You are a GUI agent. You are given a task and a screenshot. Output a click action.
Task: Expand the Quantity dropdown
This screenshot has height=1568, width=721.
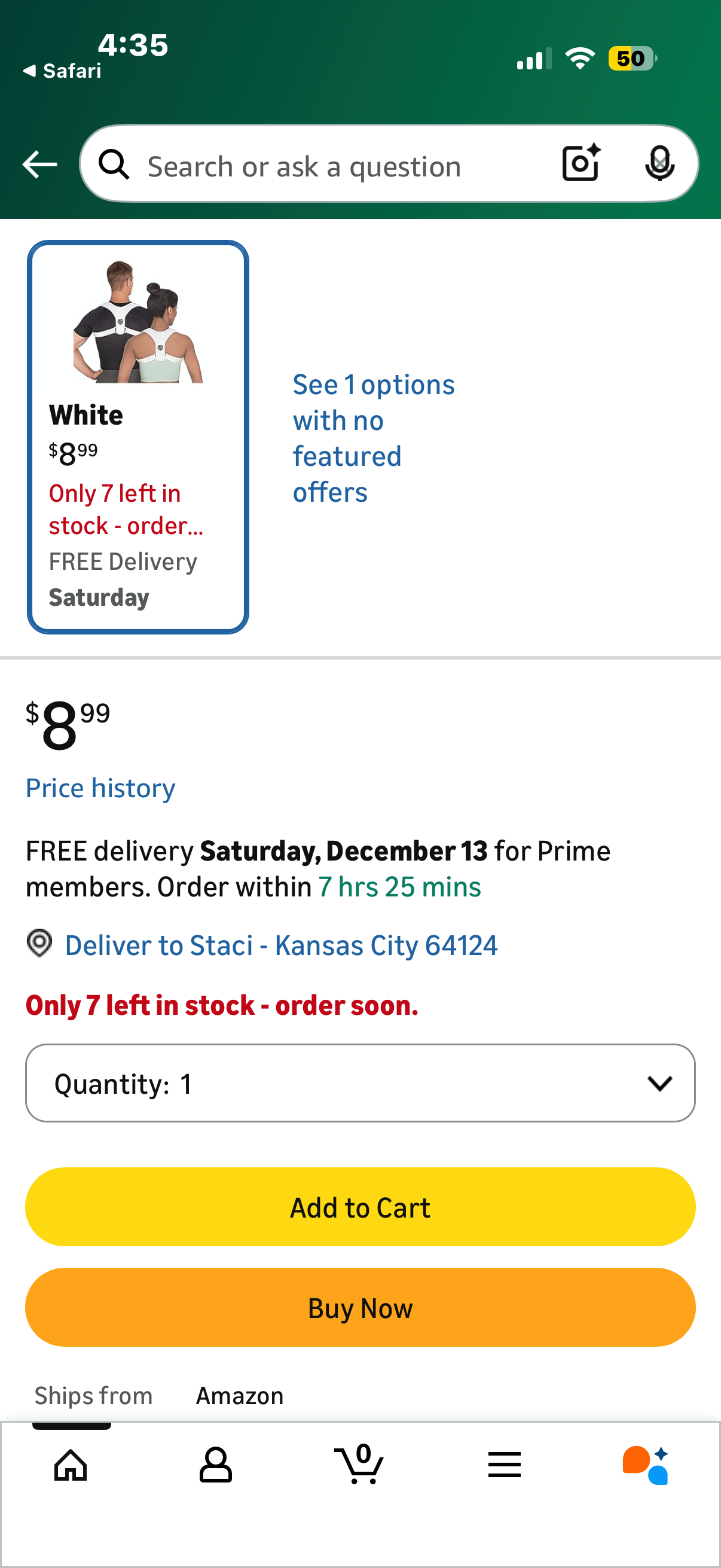coord(360,1084)
